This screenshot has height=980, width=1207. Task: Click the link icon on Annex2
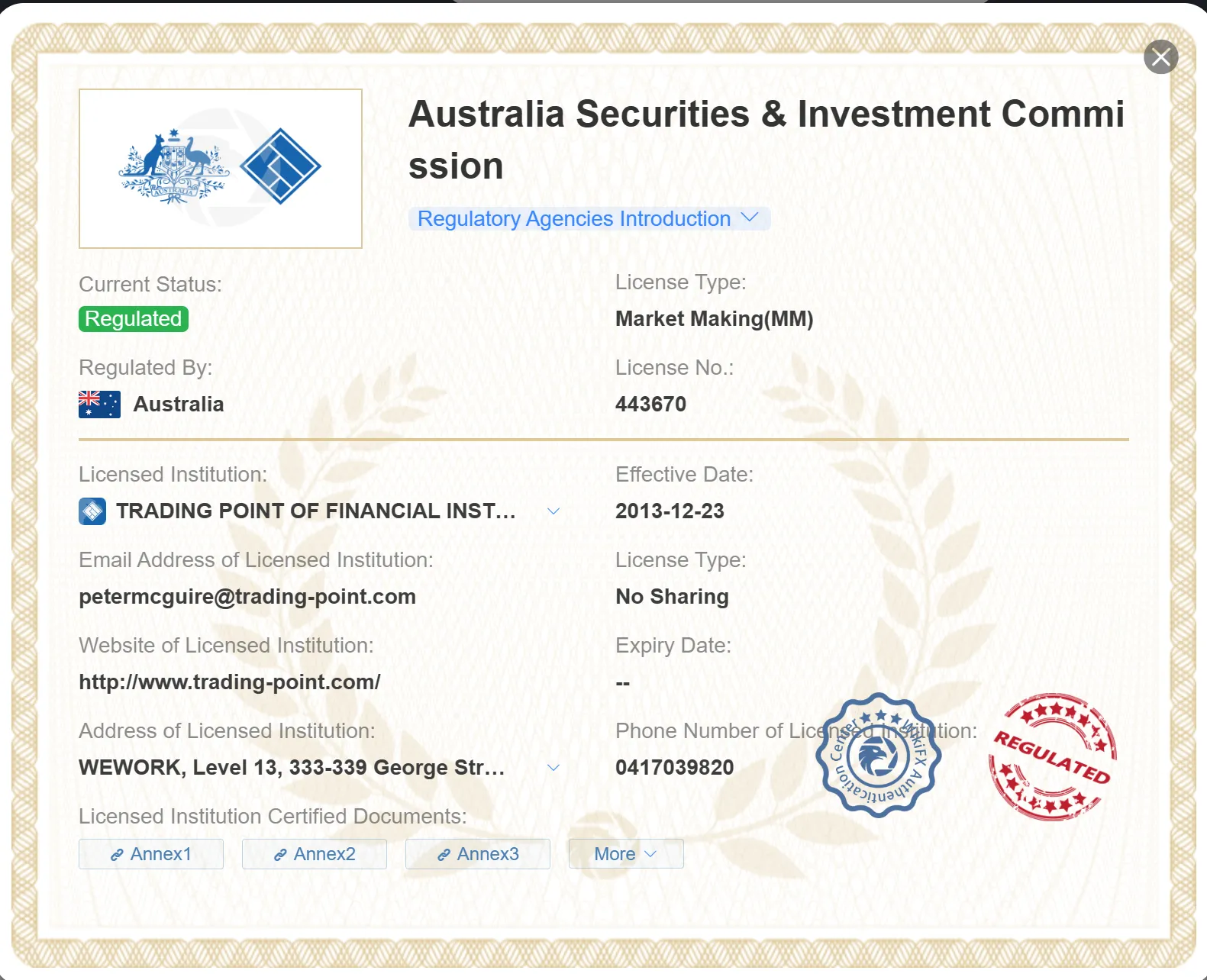[280, 855]
